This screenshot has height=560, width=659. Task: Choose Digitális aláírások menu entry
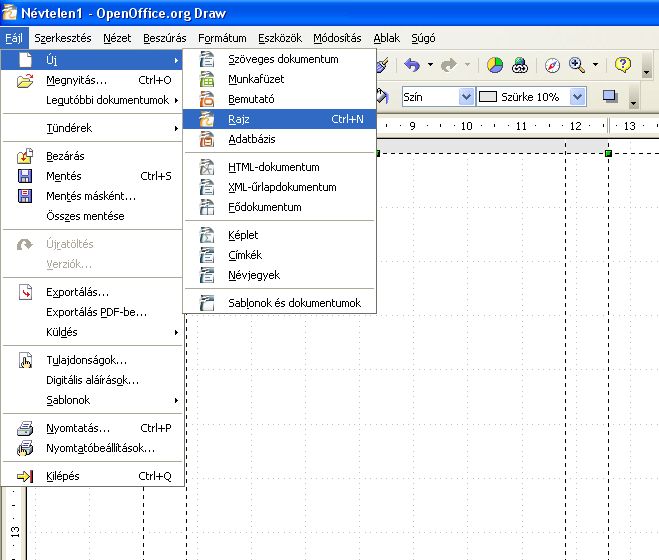(x=92, y=380)
